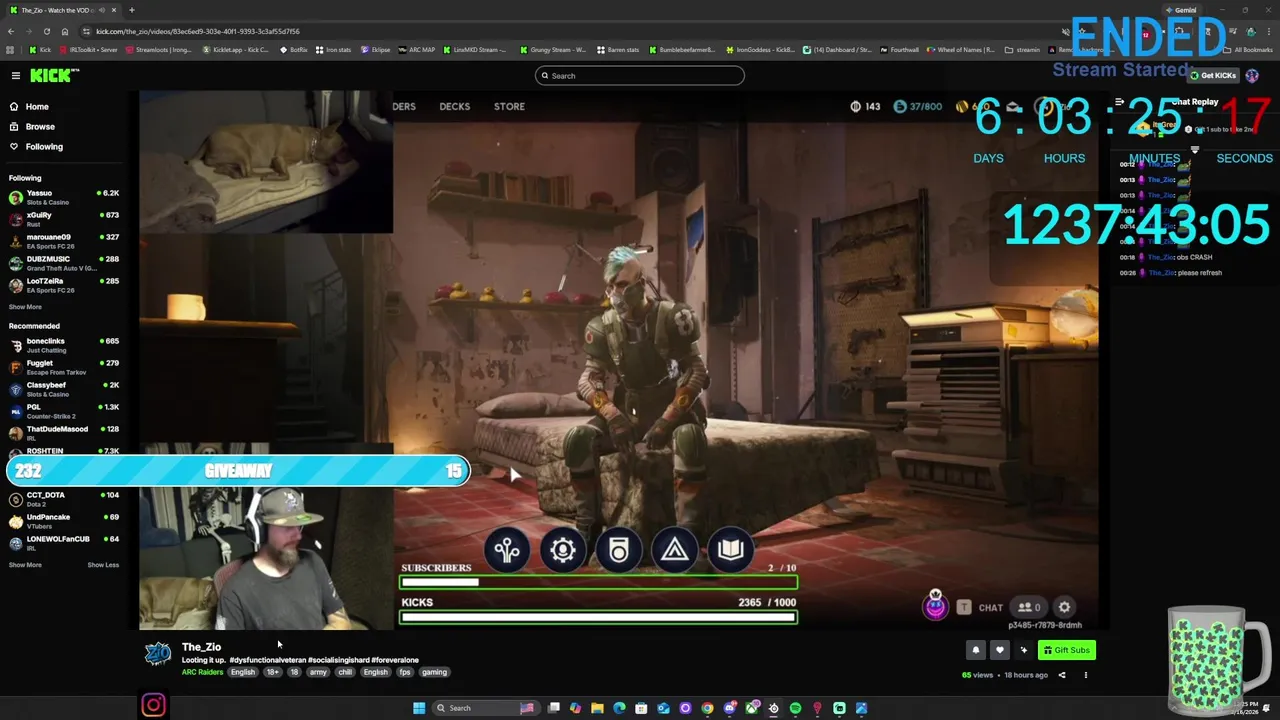Open ThatDudeMasood recommended channel
Viewport: 1280px width, 720px height.
pos(64,433)
